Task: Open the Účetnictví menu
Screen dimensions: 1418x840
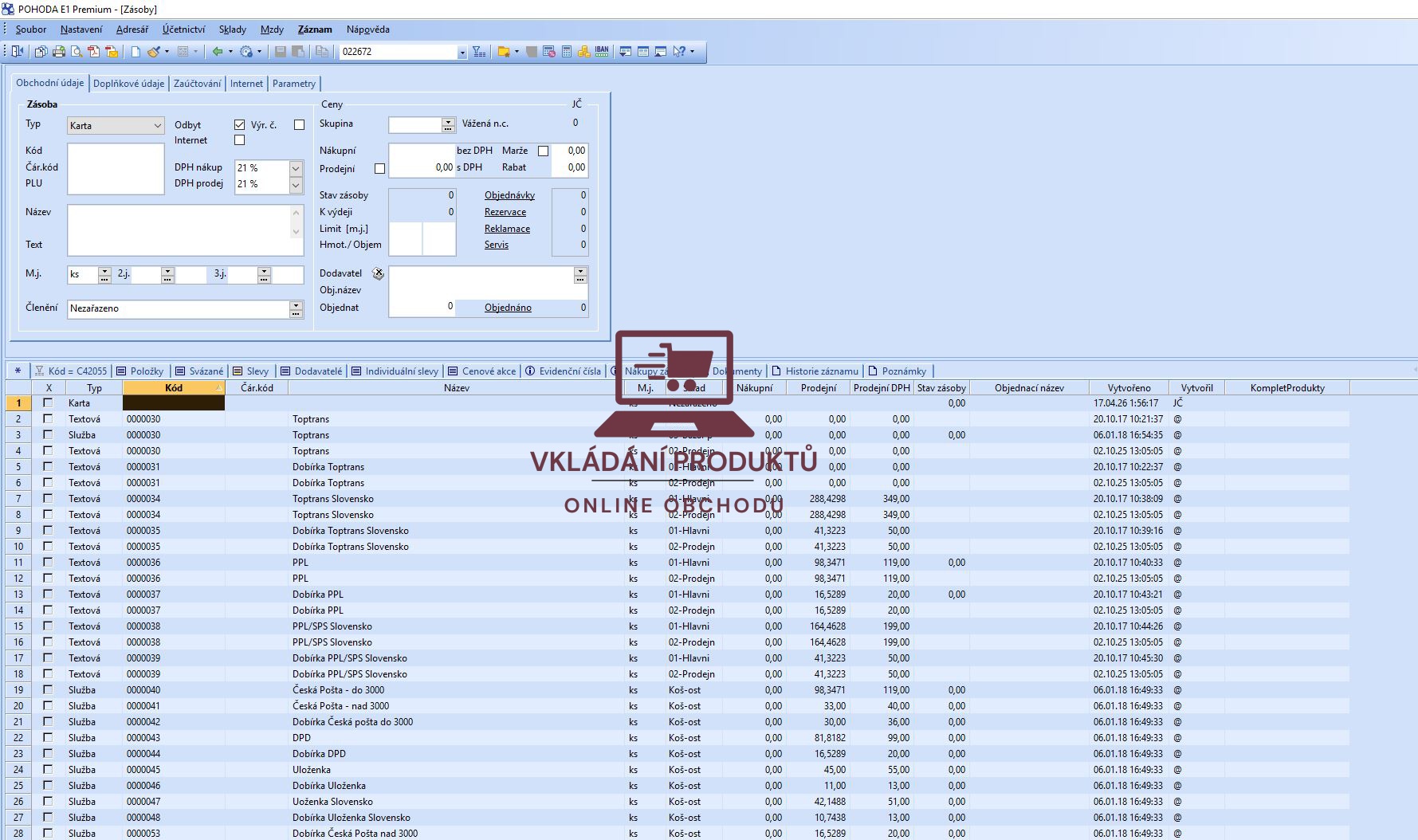Action: [x=183, y=29]
